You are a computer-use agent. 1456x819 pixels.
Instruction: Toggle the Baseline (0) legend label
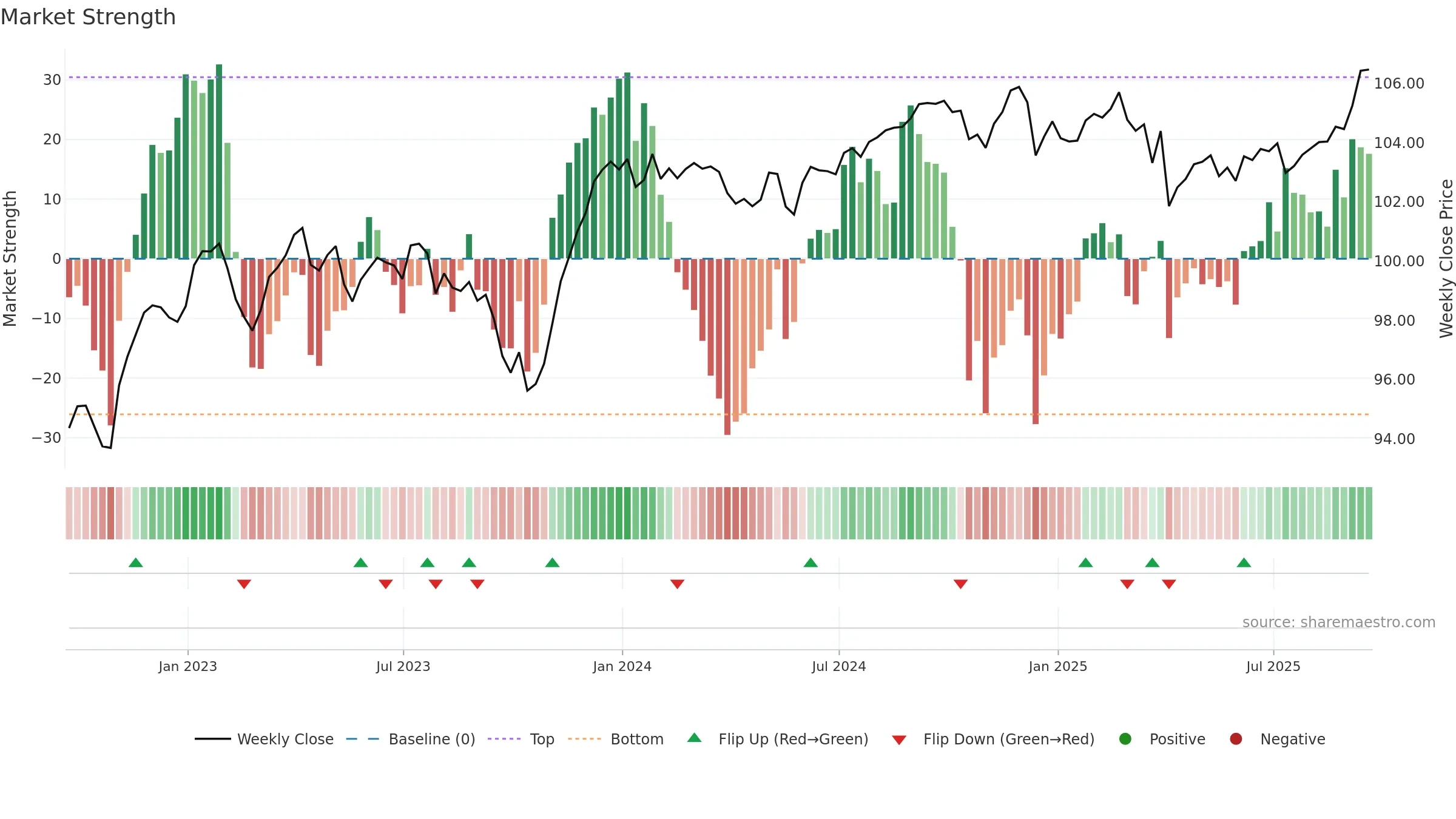point(432,739)
